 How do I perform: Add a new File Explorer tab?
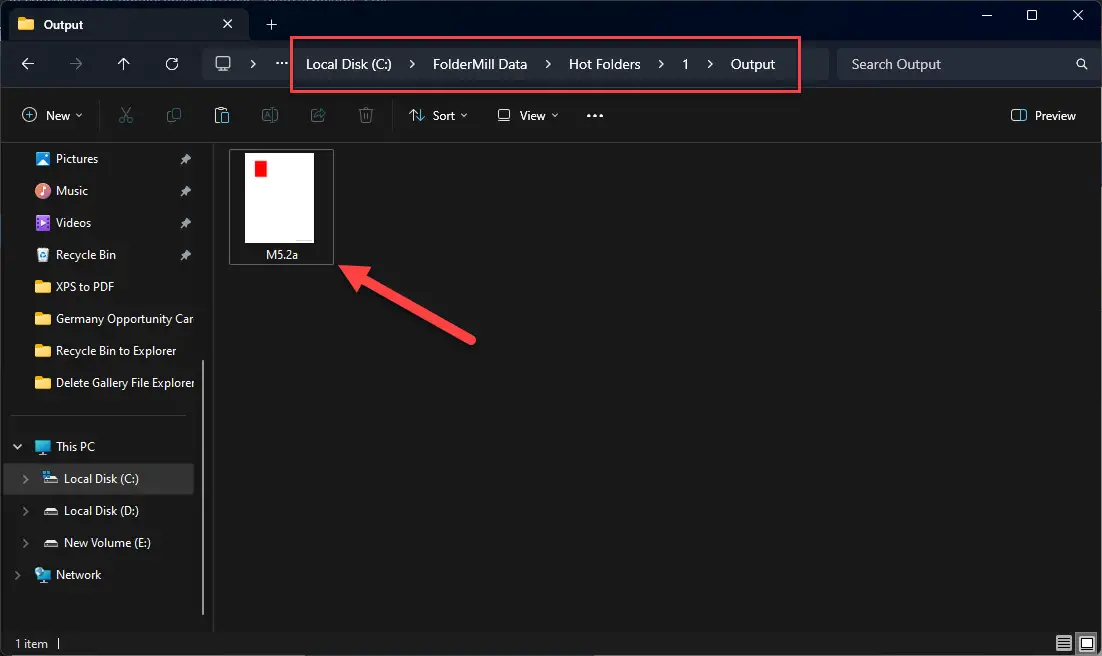coord(271,25)
